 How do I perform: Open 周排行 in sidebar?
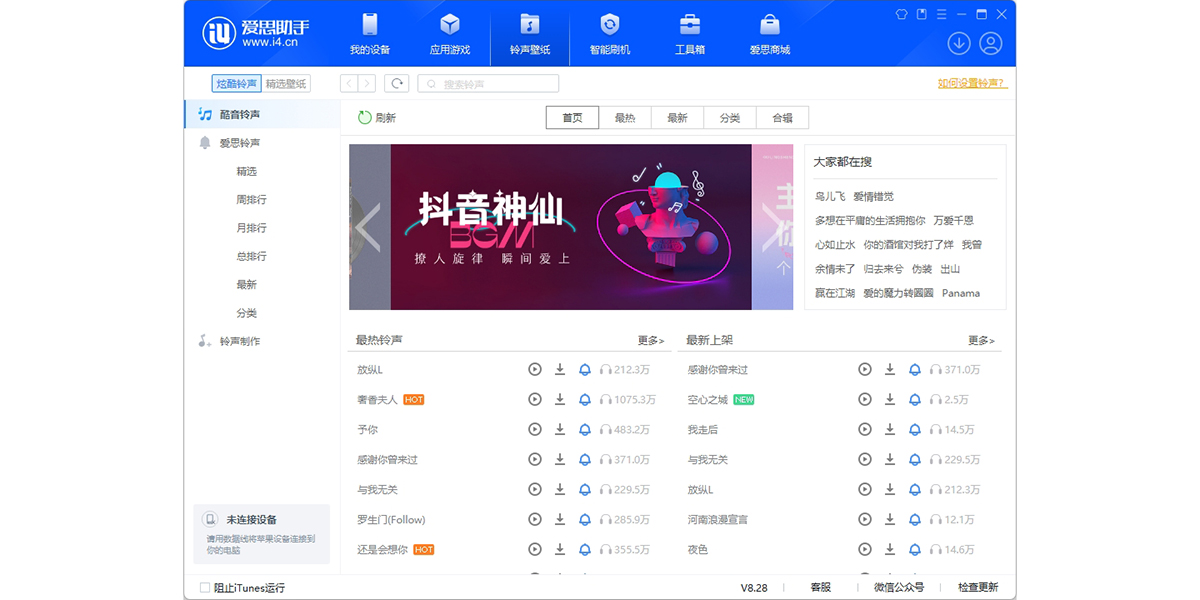pyautogui.click(x=251, y=200)
